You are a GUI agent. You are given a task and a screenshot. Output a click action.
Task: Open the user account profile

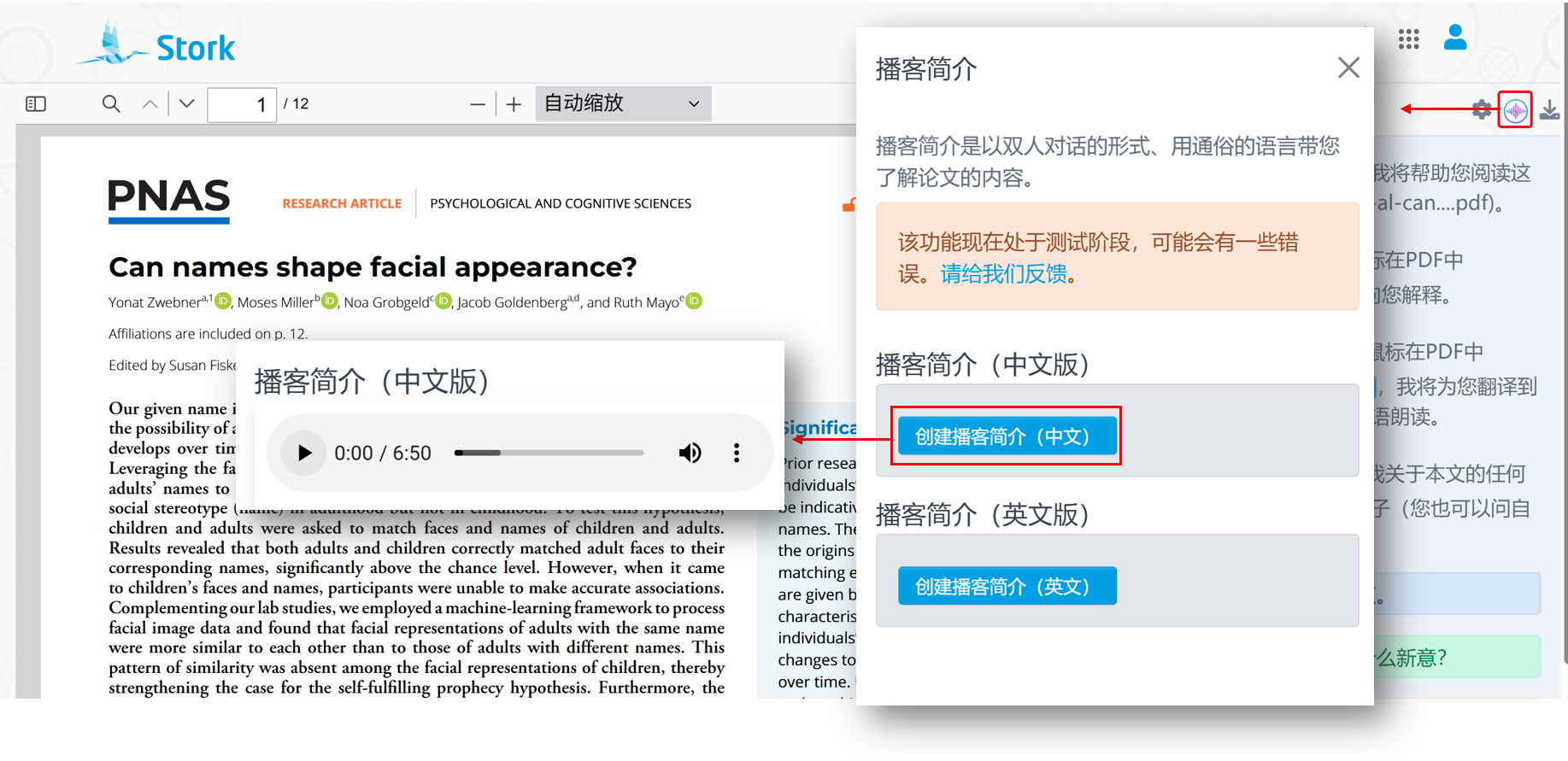click(x=1455, y=38)
